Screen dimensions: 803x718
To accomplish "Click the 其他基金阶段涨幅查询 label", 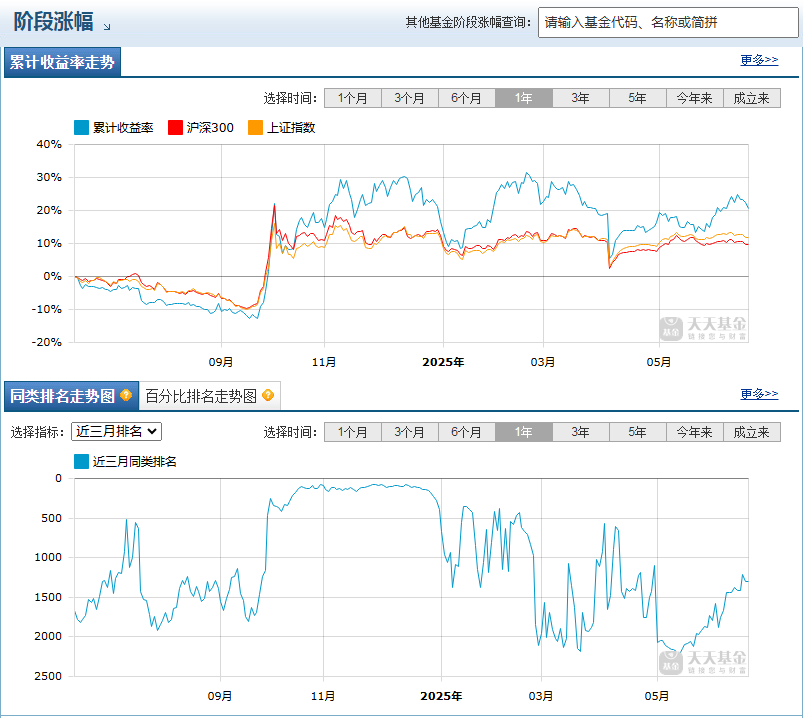I will 469,23.
